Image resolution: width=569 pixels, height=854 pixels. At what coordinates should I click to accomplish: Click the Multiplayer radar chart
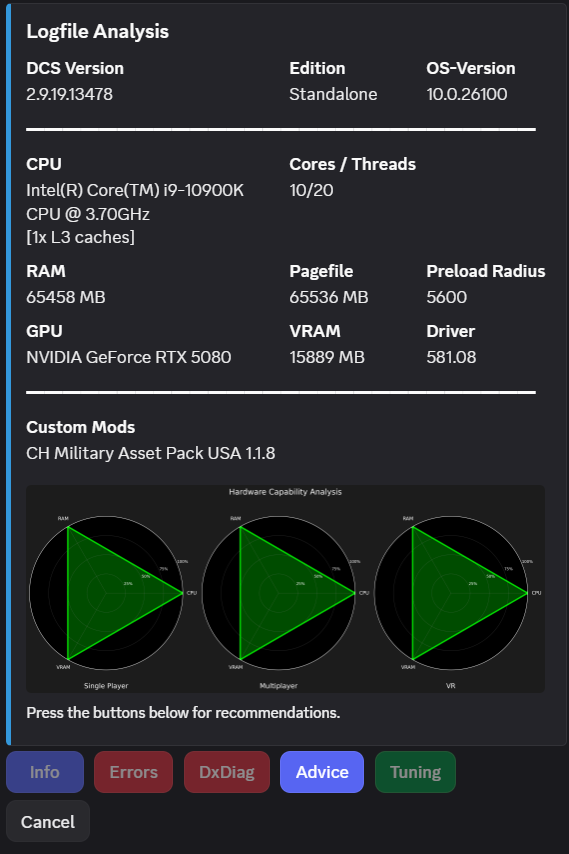click(279, 593)
